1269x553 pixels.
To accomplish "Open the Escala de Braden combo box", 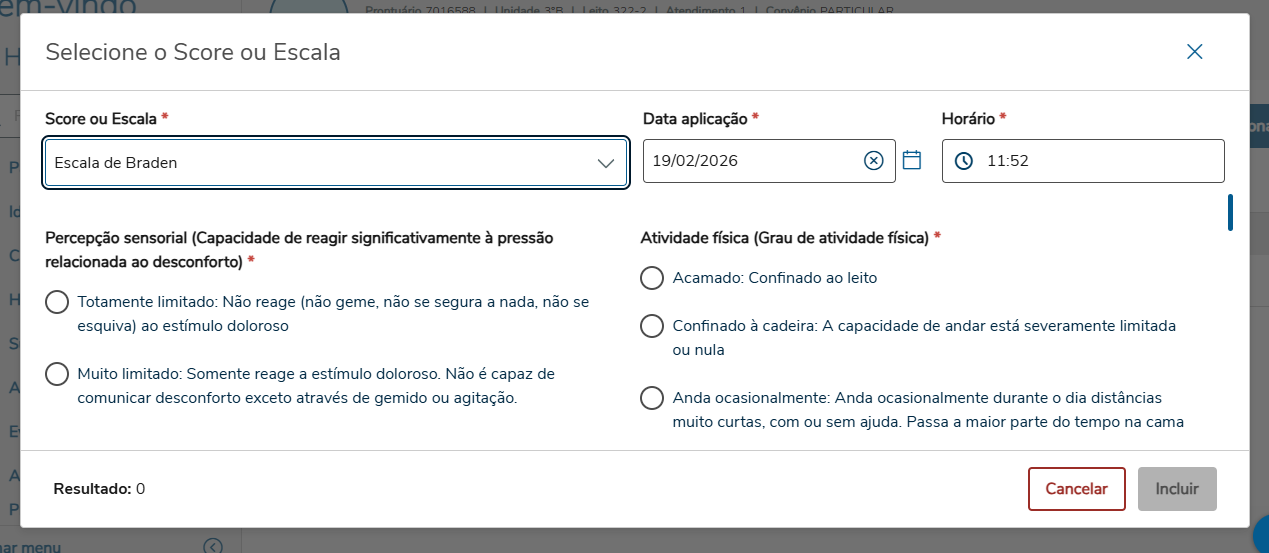I will click(320, 163).
